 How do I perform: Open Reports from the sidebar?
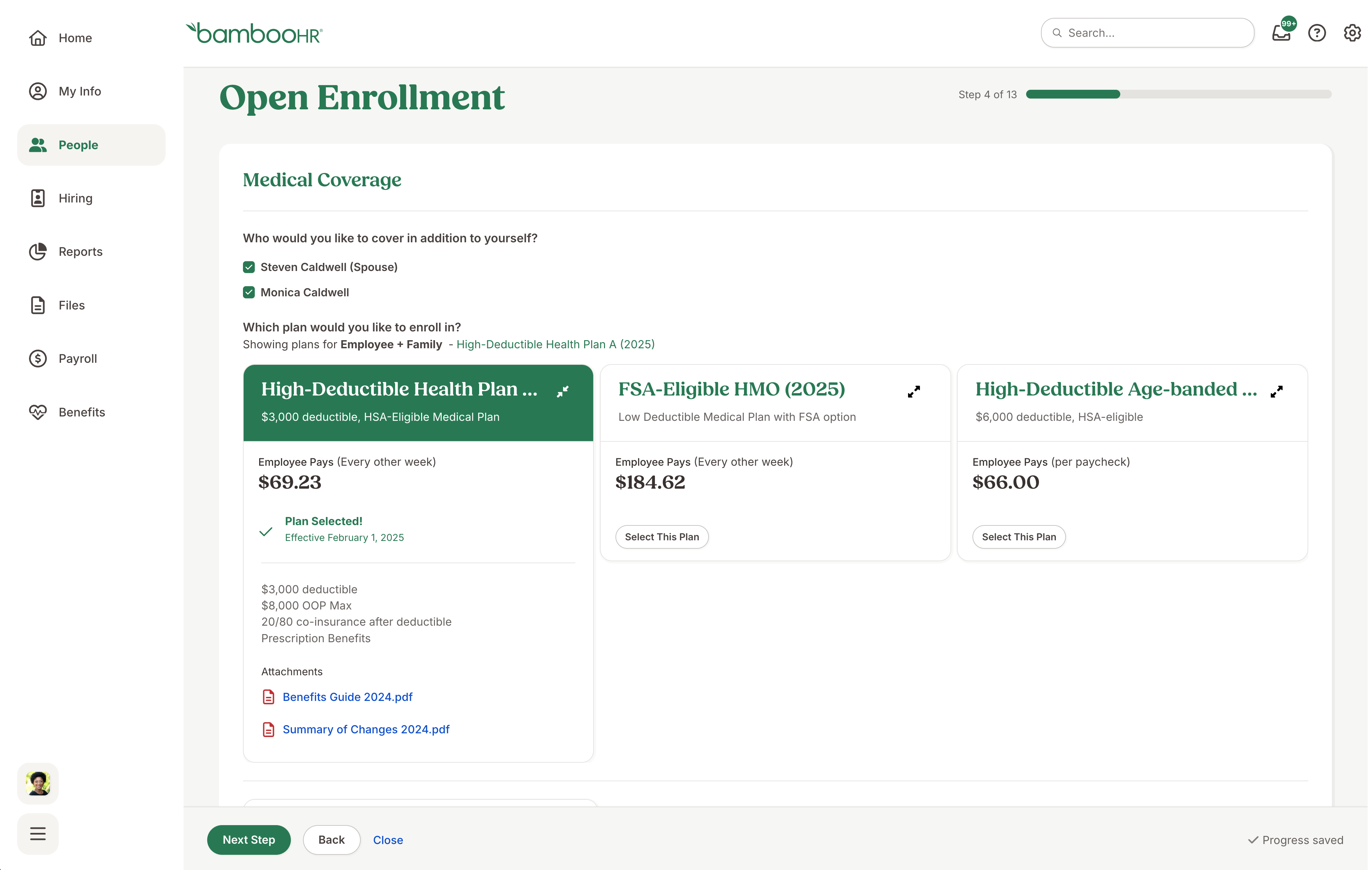coord(80,252)
